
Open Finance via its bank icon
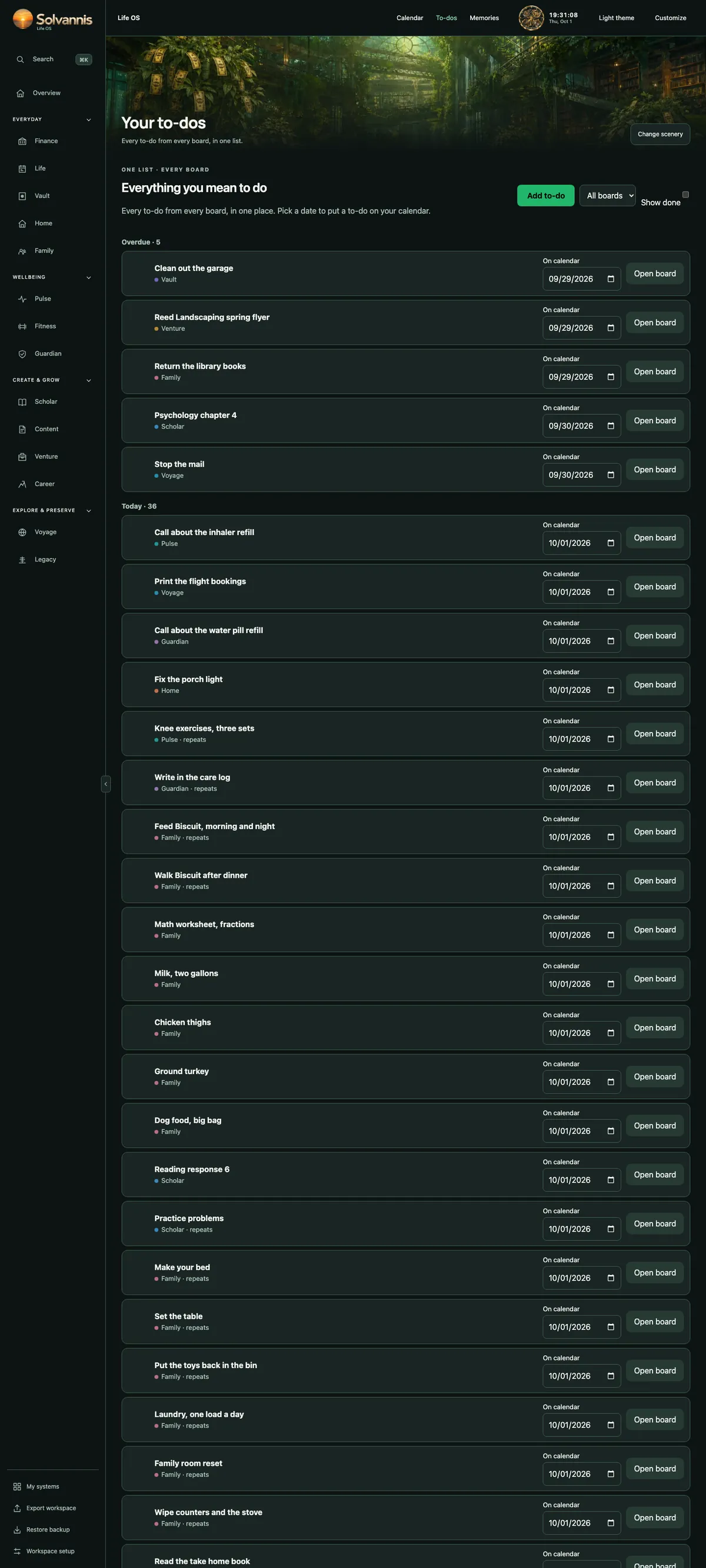[22, 141]
